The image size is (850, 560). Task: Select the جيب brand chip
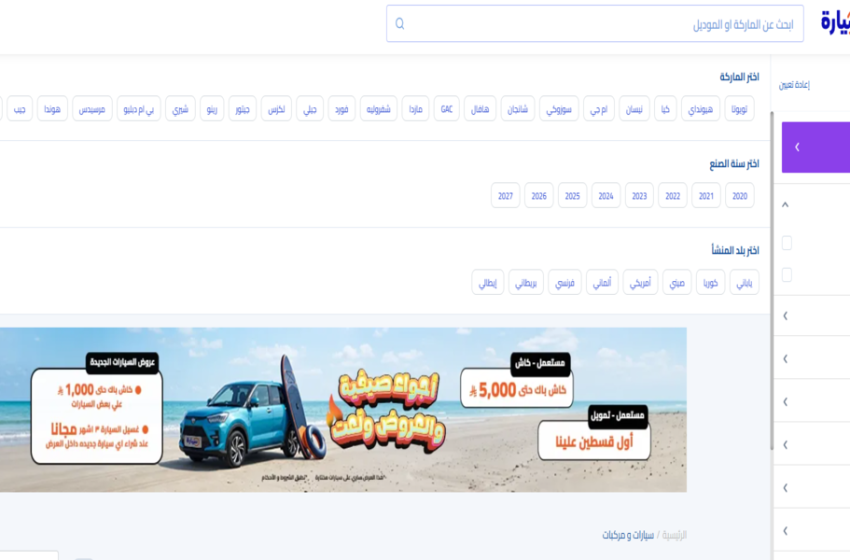pos(20,109)
